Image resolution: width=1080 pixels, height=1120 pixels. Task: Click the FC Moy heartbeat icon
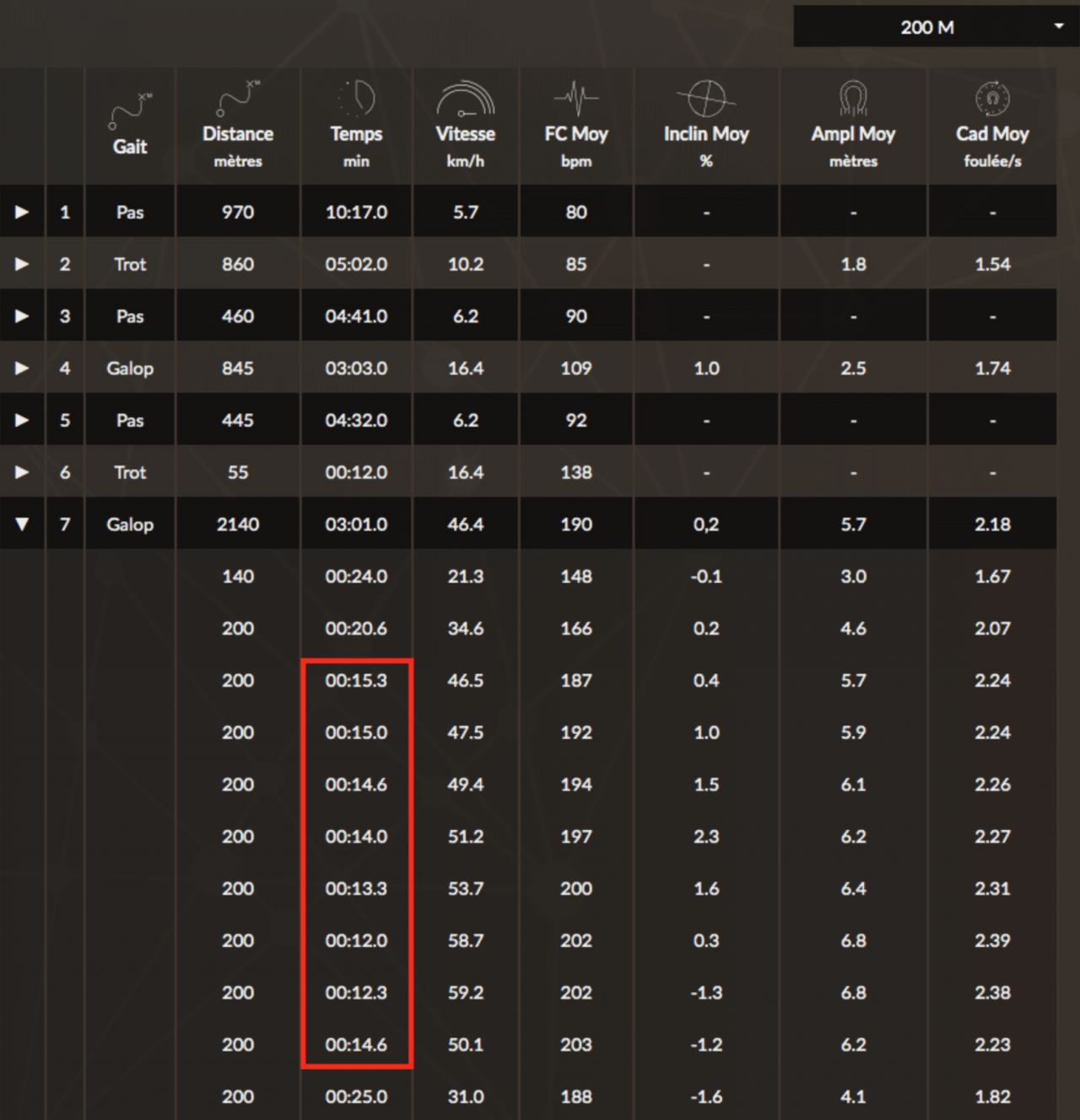(576, 98)
